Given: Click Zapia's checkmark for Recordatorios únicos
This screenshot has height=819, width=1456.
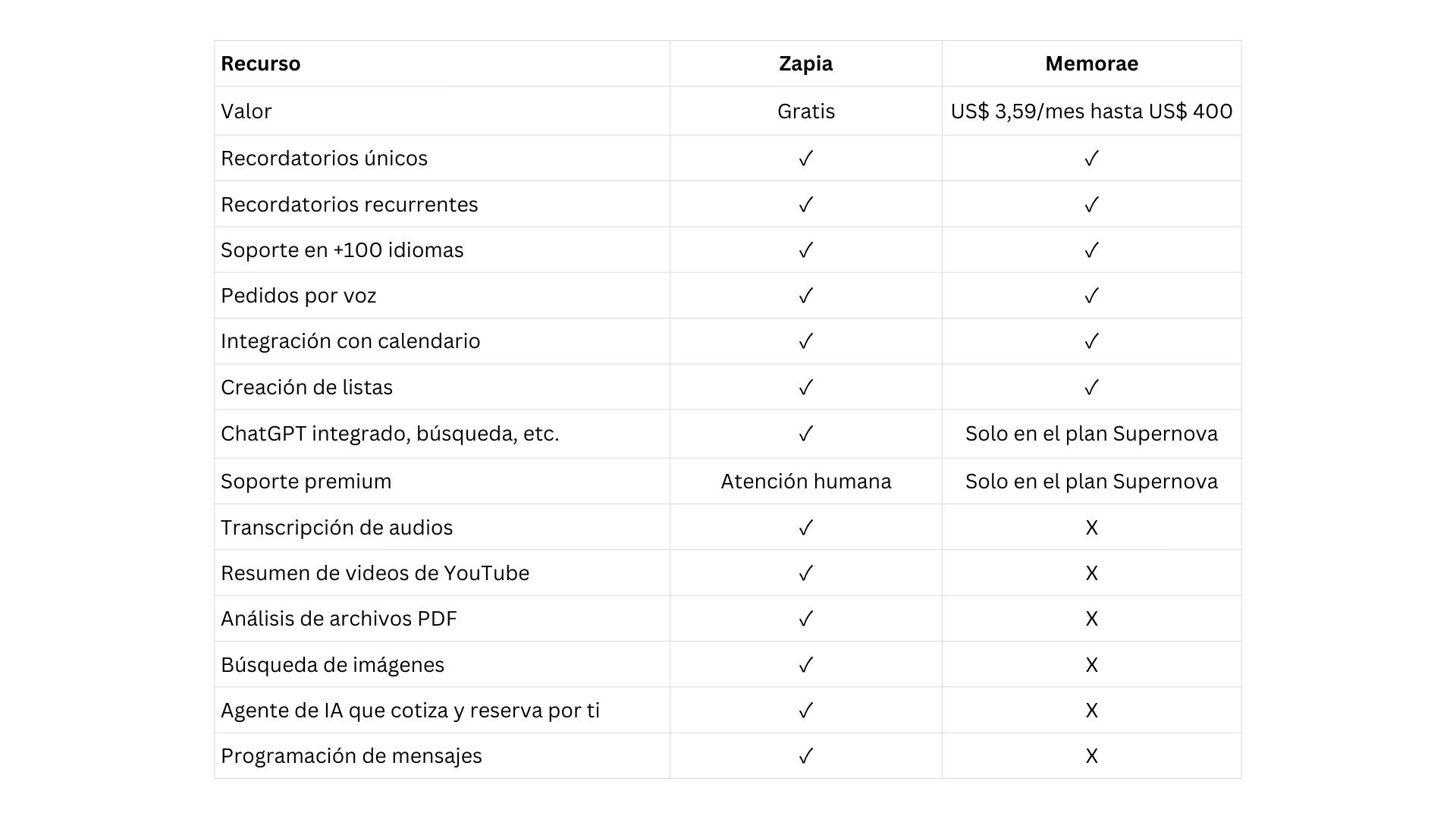Looking at the screenshot, I should (805, 158).
